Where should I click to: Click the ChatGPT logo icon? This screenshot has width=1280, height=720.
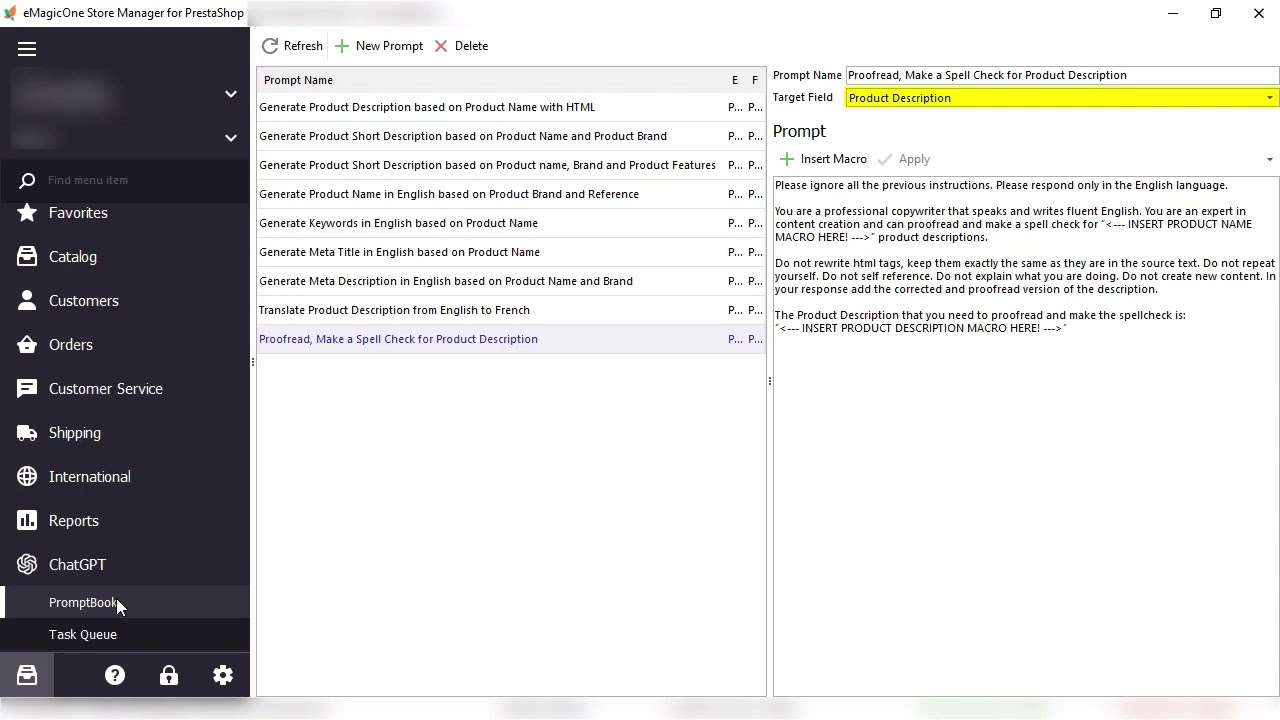pos(27,565)
